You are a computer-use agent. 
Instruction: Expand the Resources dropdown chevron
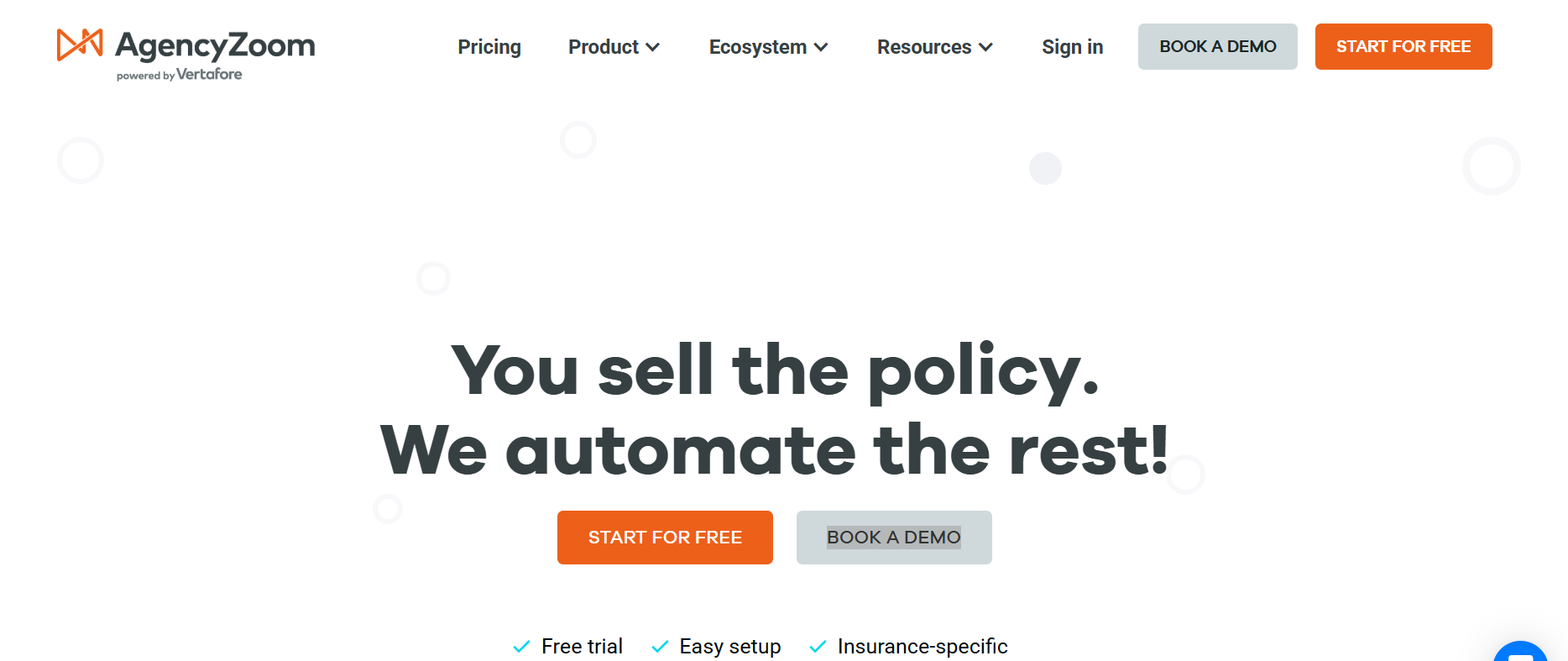[986, 48]
